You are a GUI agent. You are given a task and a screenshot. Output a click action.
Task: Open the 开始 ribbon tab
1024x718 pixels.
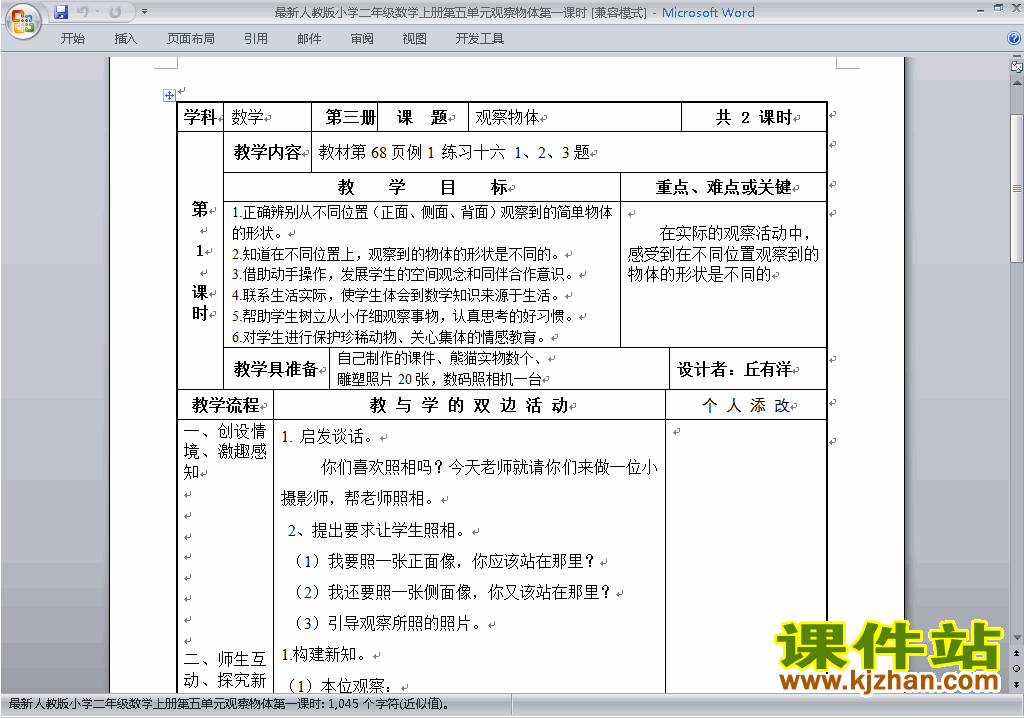pos(72,39)
